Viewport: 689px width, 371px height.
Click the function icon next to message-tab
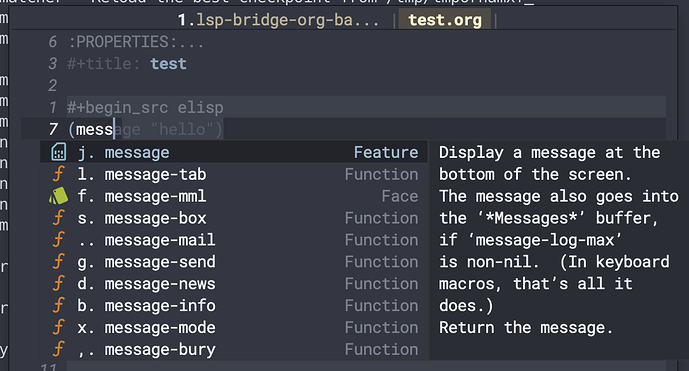(58, 174)
